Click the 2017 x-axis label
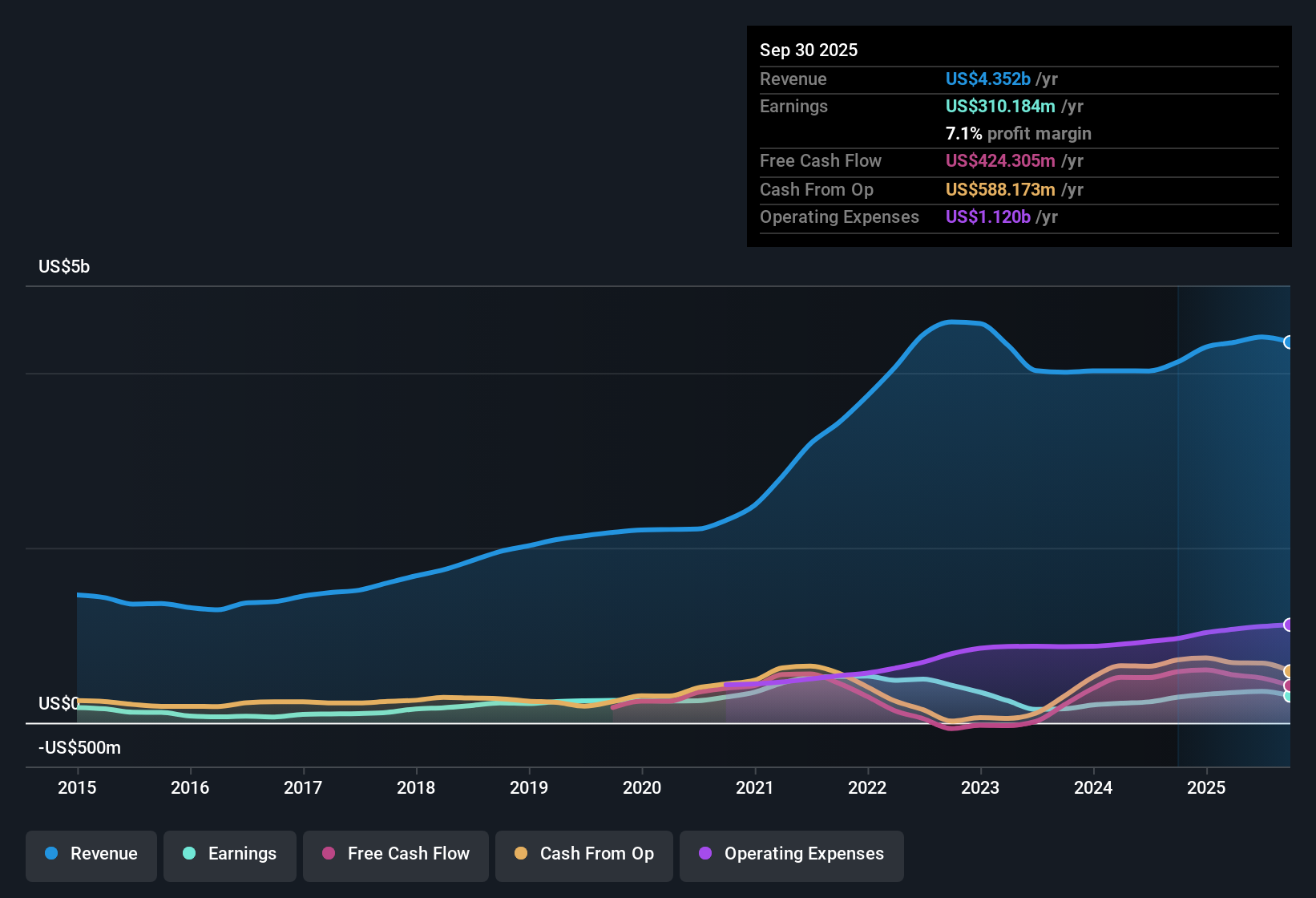1316x898 pixels. [x=303, y=787]
